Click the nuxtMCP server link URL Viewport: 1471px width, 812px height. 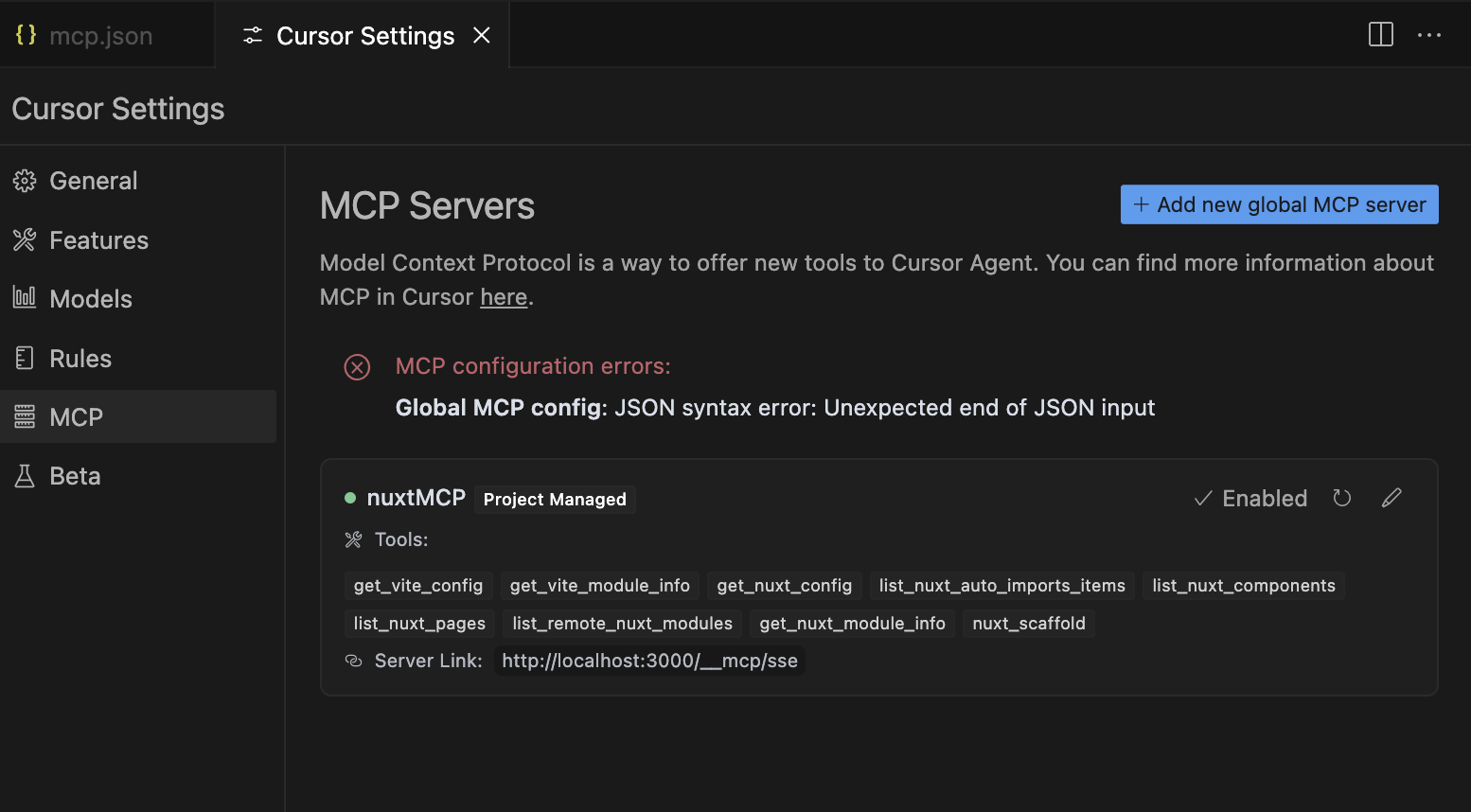click(649, 660)
